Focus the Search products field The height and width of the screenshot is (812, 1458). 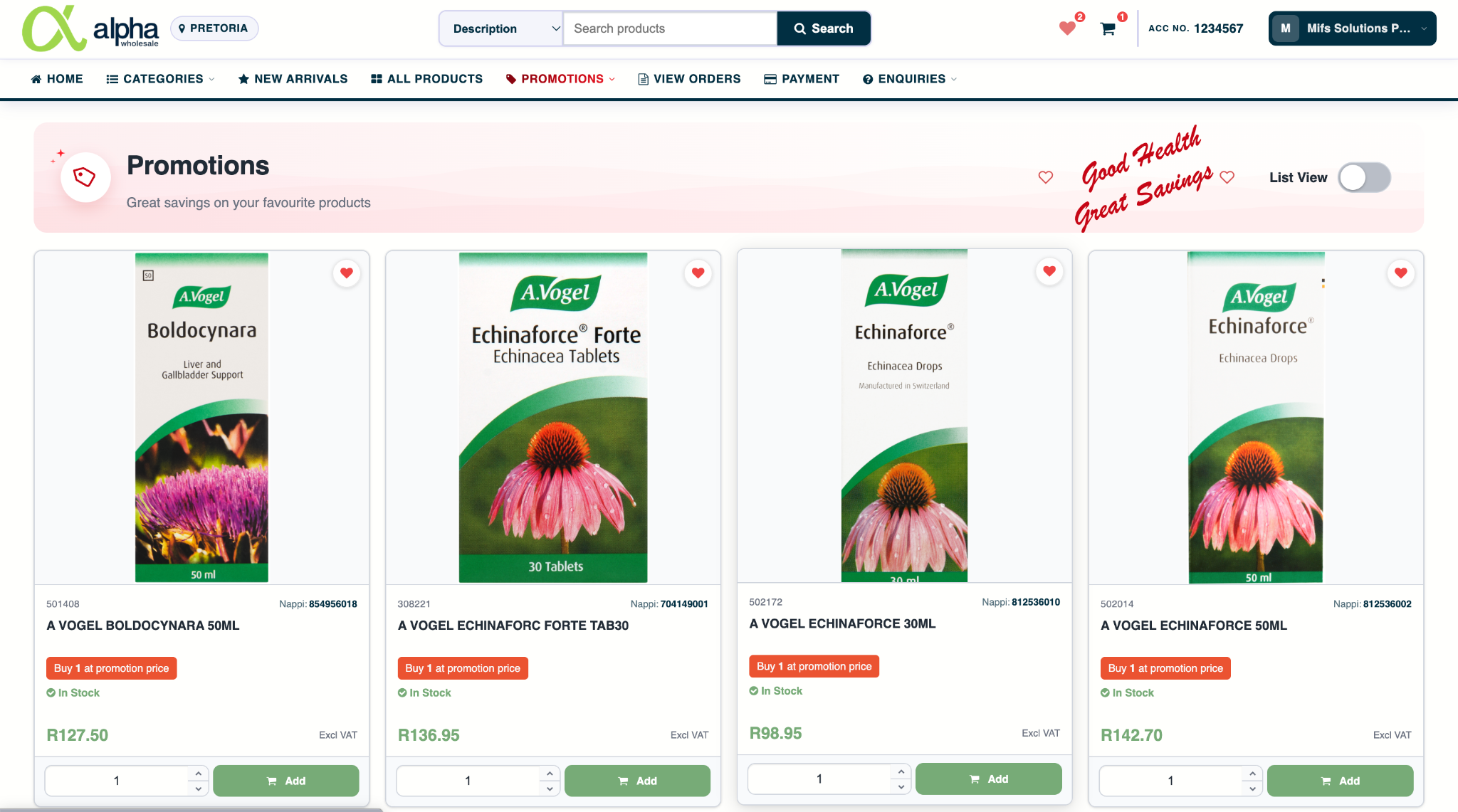[670, 28]
